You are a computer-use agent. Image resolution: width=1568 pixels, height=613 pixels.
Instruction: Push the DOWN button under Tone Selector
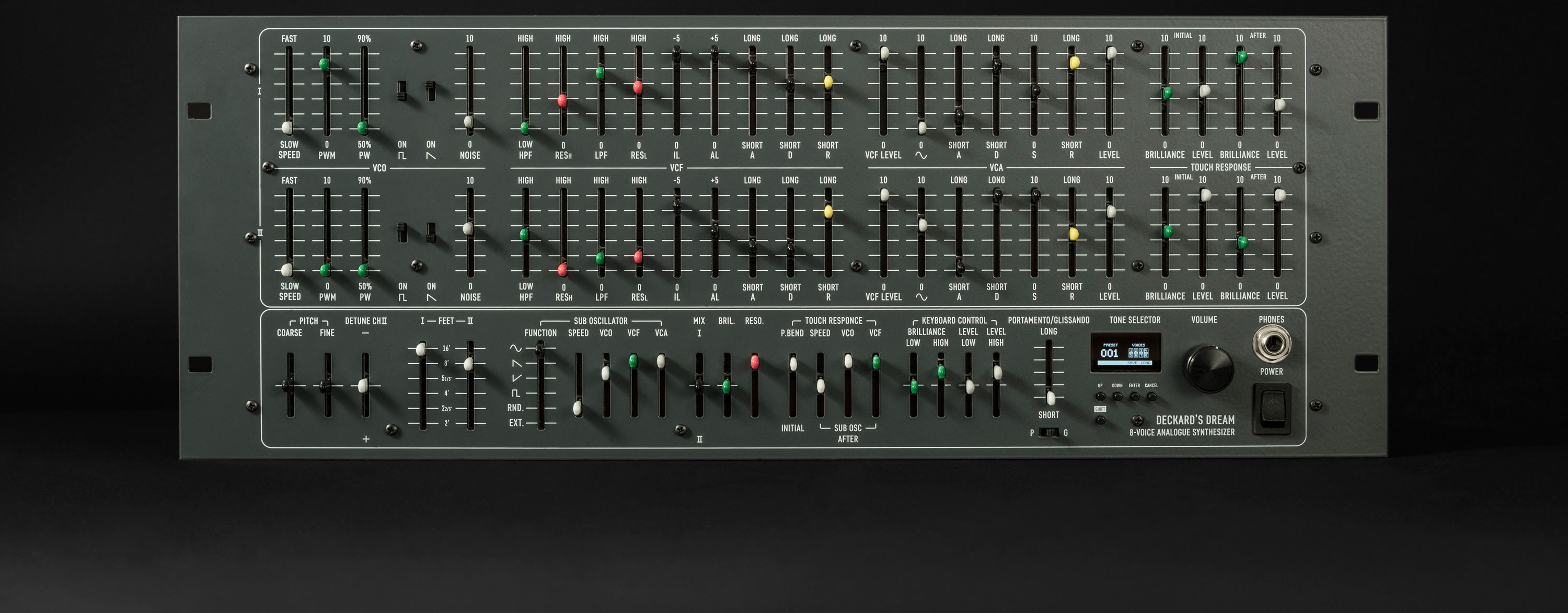pyautogui.click(x=1117, y=396)
